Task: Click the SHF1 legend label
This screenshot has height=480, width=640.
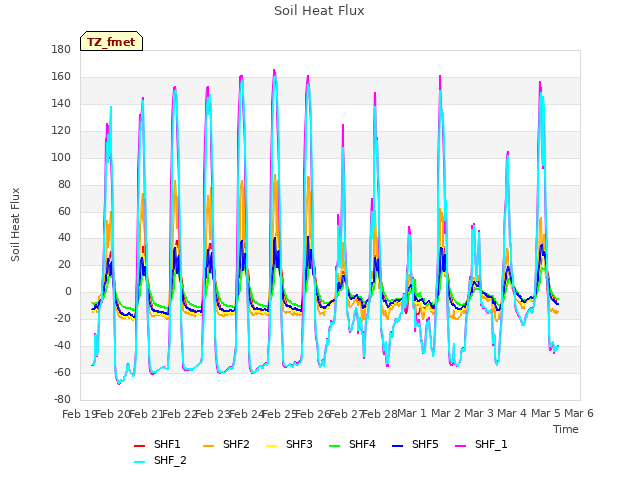Action: tap(167, 444)
